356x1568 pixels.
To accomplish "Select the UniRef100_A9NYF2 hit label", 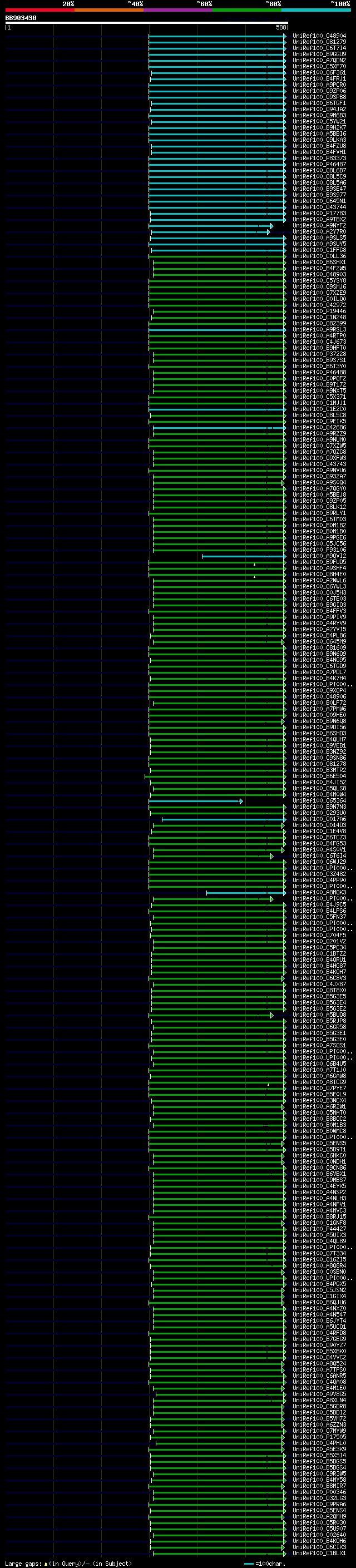I will click(x=319, y=226).
